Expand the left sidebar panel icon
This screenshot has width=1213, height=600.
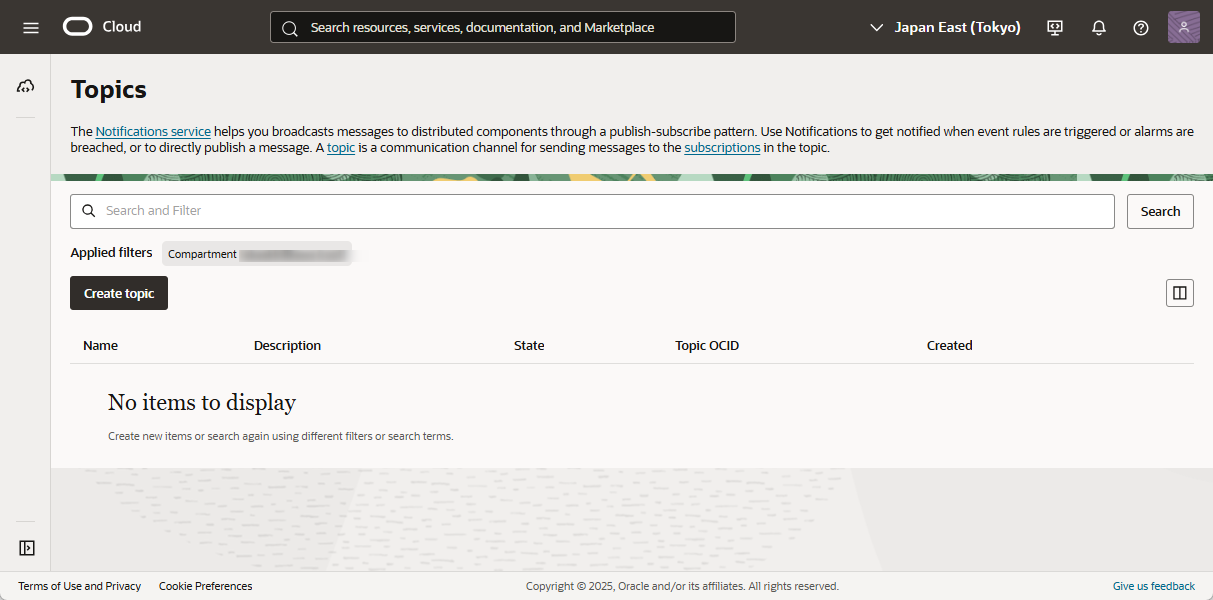(27, 548)
